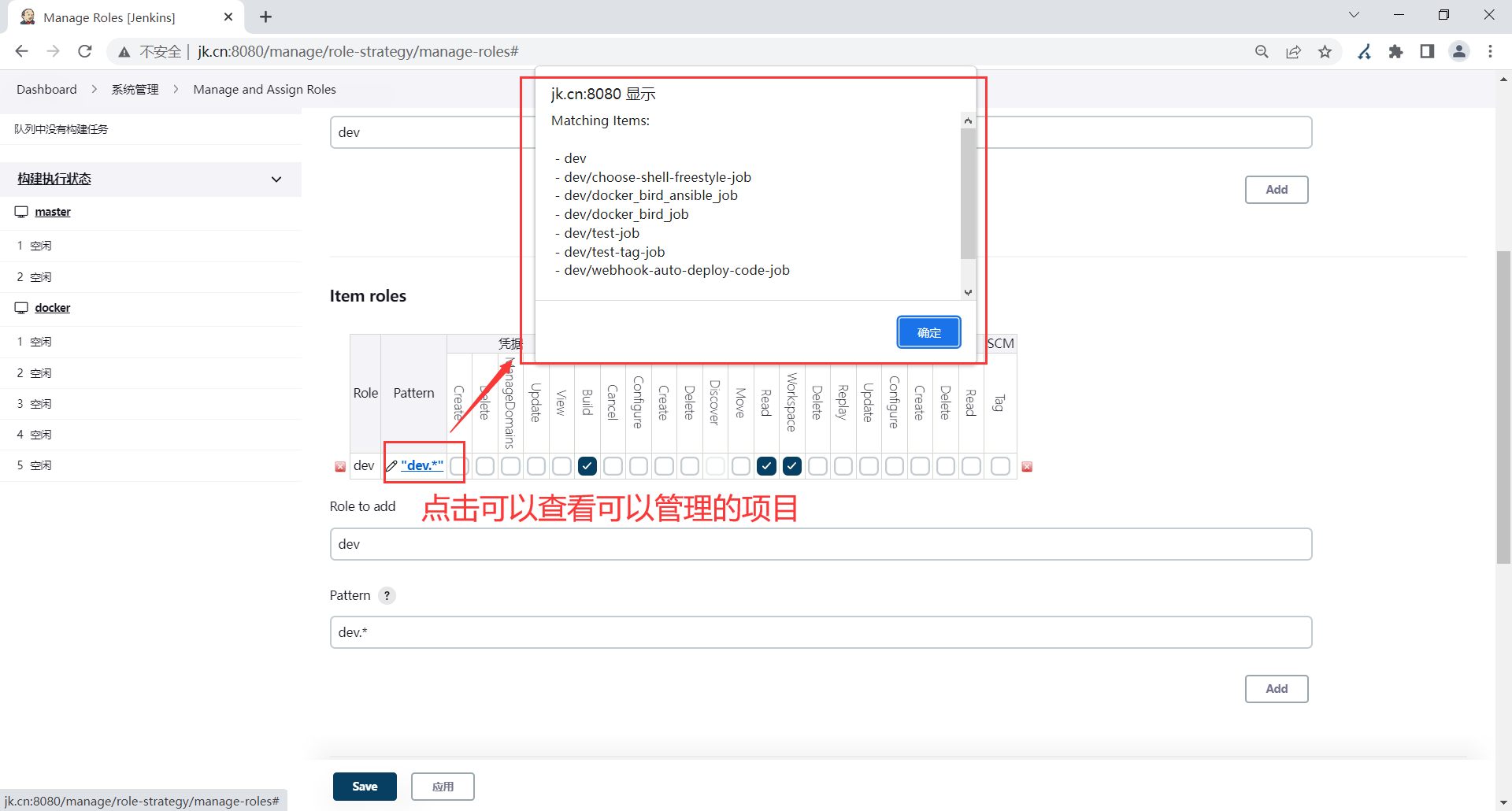Open the "dev.*" pattern link

click(x=422, y=465)
